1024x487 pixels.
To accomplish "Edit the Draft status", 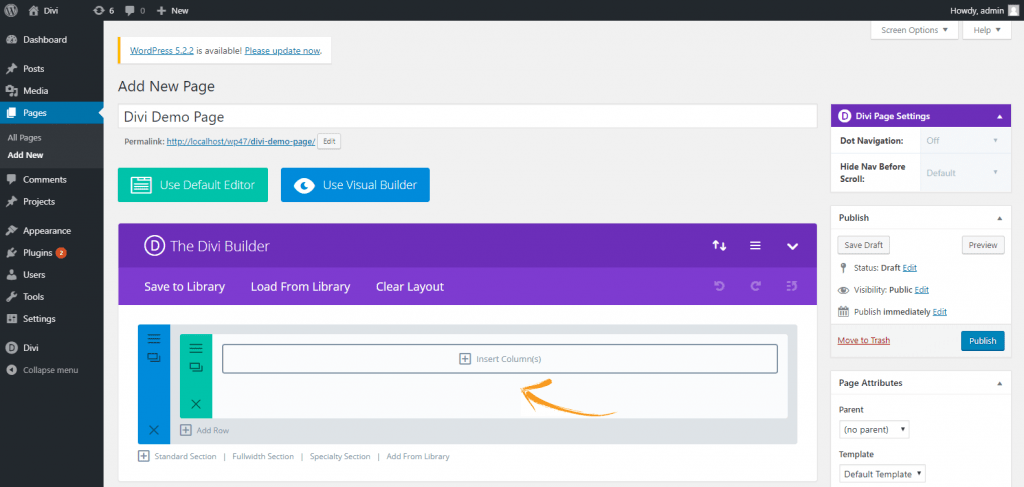I will (910, 268).
